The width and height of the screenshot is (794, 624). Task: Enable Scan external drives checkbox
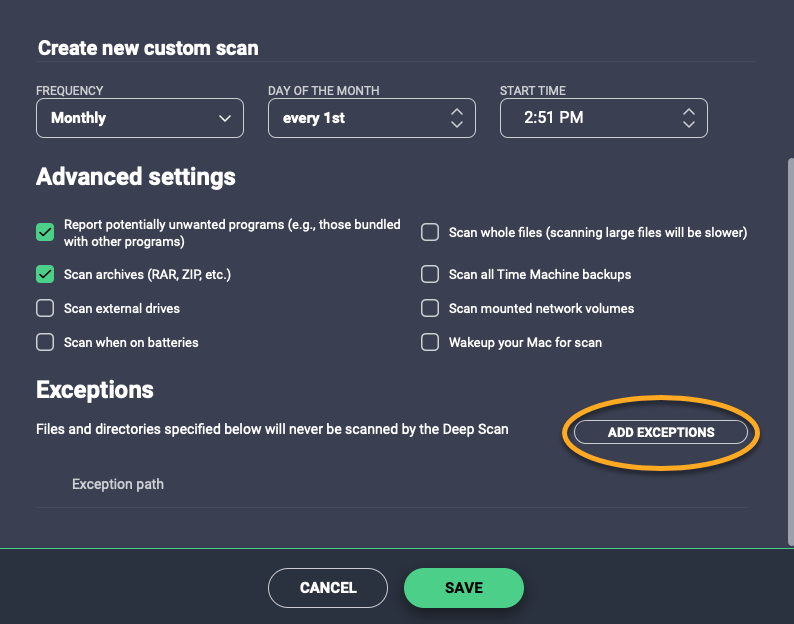click(x=45, y=308)
